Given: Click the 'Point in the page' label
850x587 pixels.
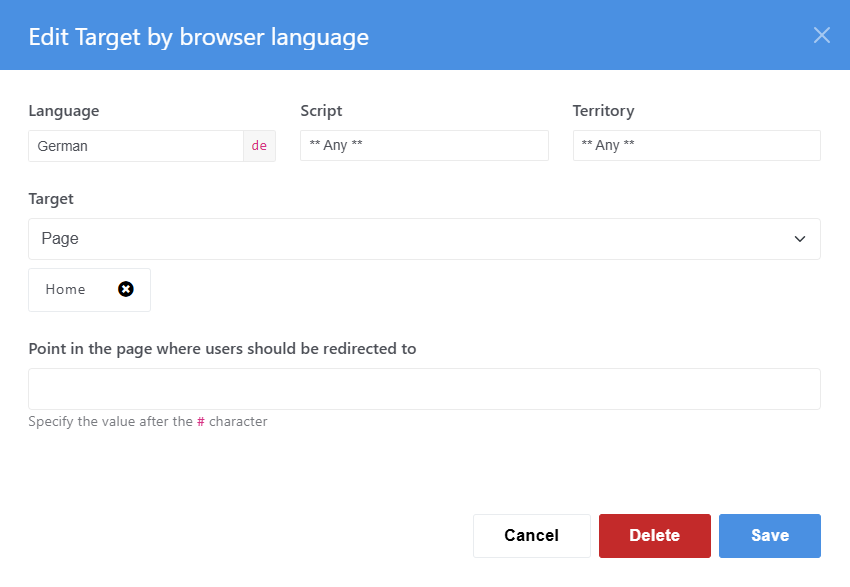Looking at the screenshot, I should (x=222, y=349).
